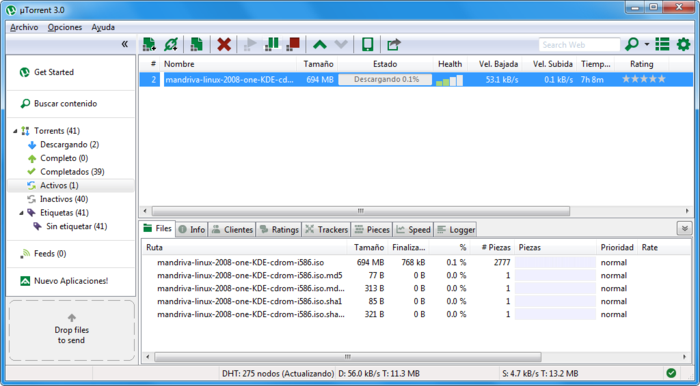Select Completados (39) in sidebar

point(72,172)
